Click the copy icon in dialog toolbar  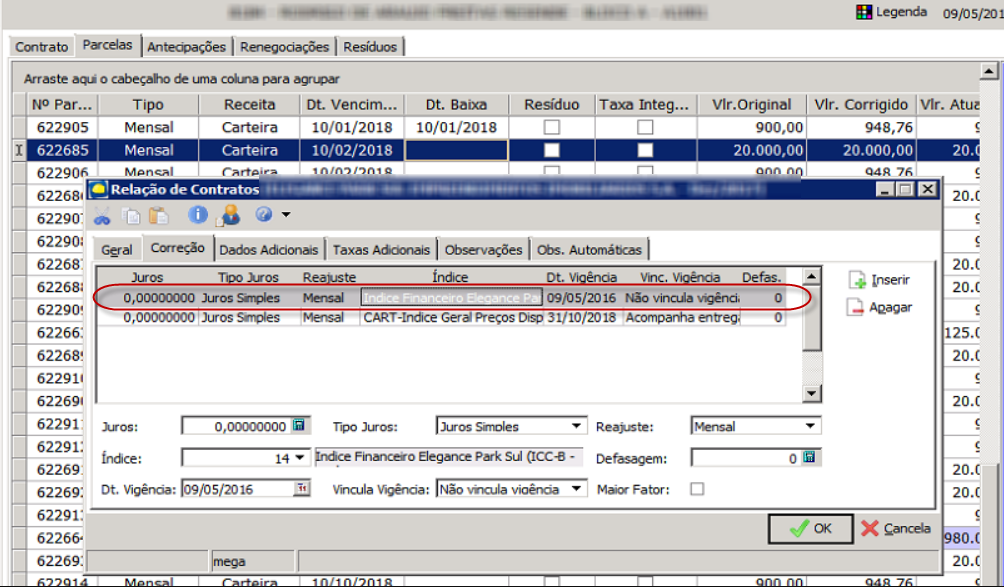pyautogui.click(x=132, y=215)
